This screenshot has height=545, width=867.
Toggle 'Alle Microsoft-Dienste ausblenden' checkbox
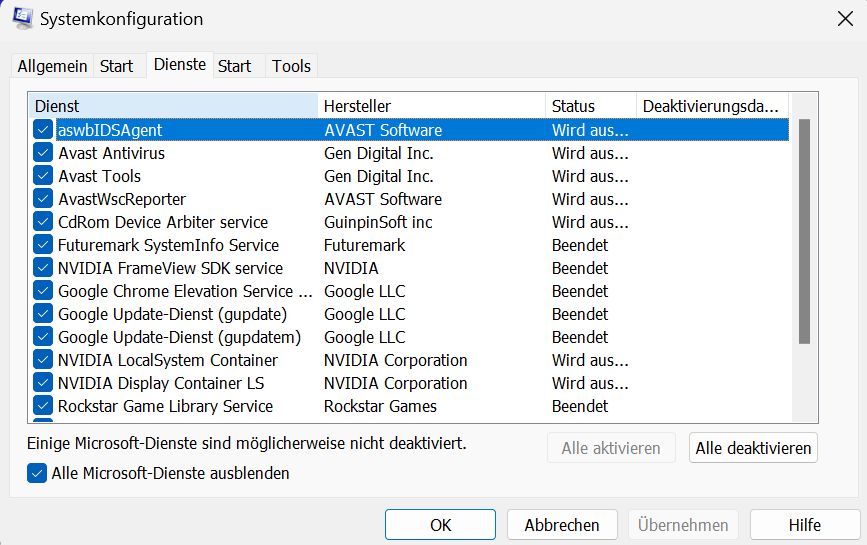(36, 473)
